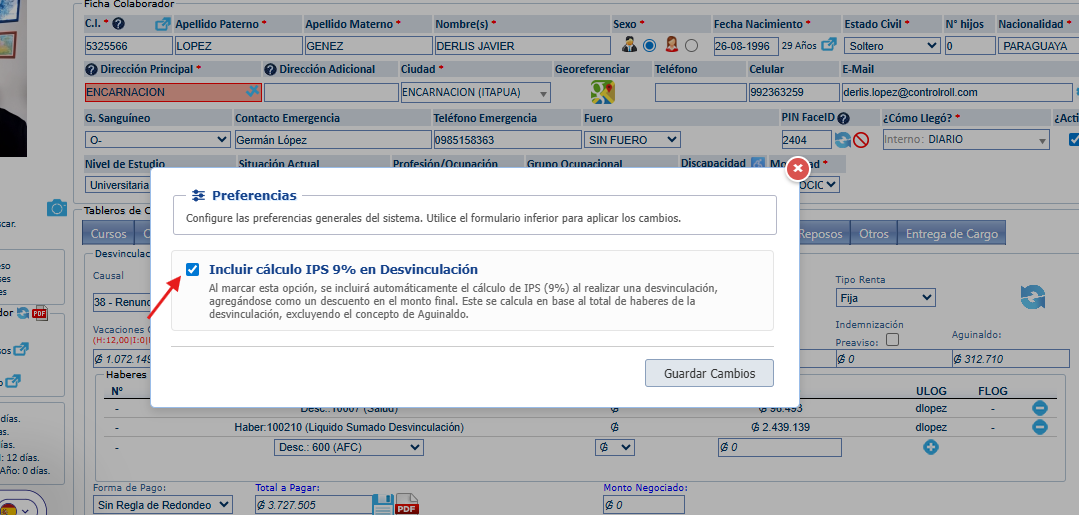Click the red prohibition icon beside PIN FaceID

tap(860, 140)
